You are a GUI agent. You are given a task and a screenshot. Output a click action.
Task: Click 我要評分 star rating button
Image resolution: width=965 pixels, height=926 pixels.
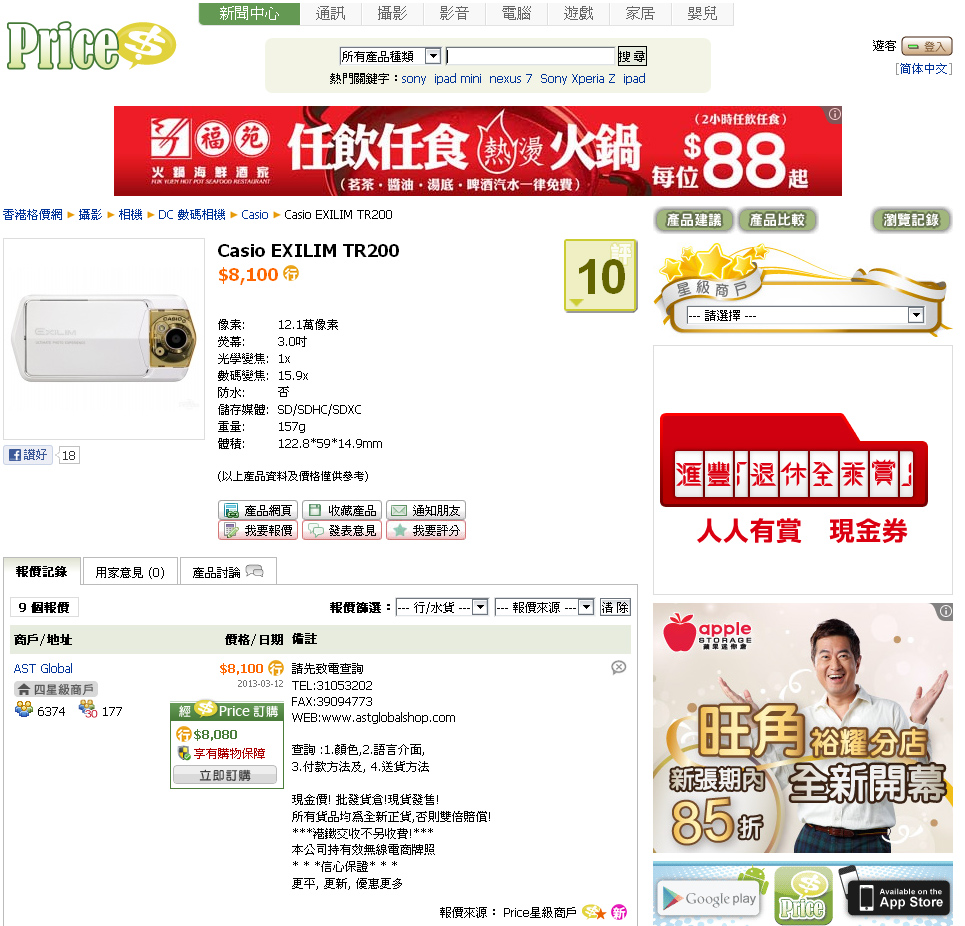pyautogui.click(x=426, y=530)
